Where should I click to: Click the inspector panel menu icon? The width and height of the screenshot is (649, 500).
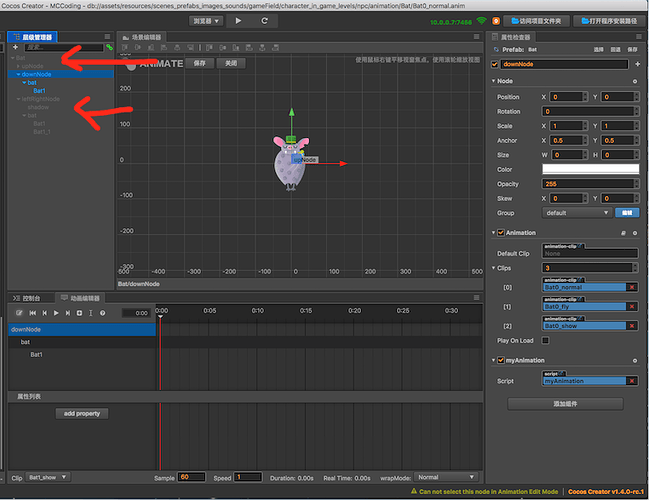(640, 37)
